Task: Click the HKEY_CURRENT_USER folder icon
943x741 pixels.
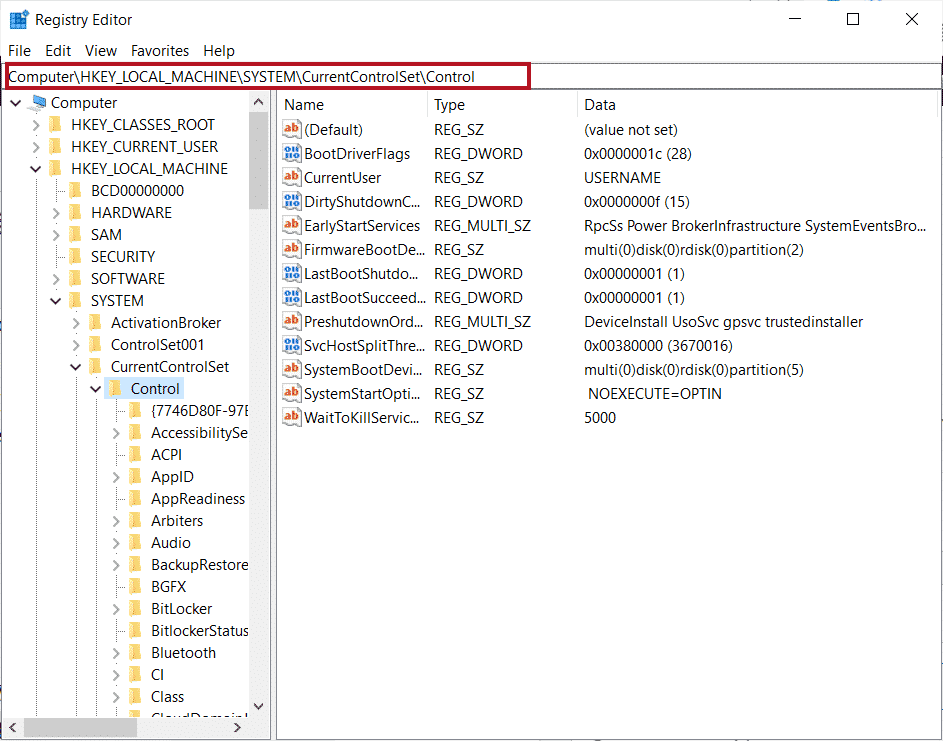Action: point(55,147)
